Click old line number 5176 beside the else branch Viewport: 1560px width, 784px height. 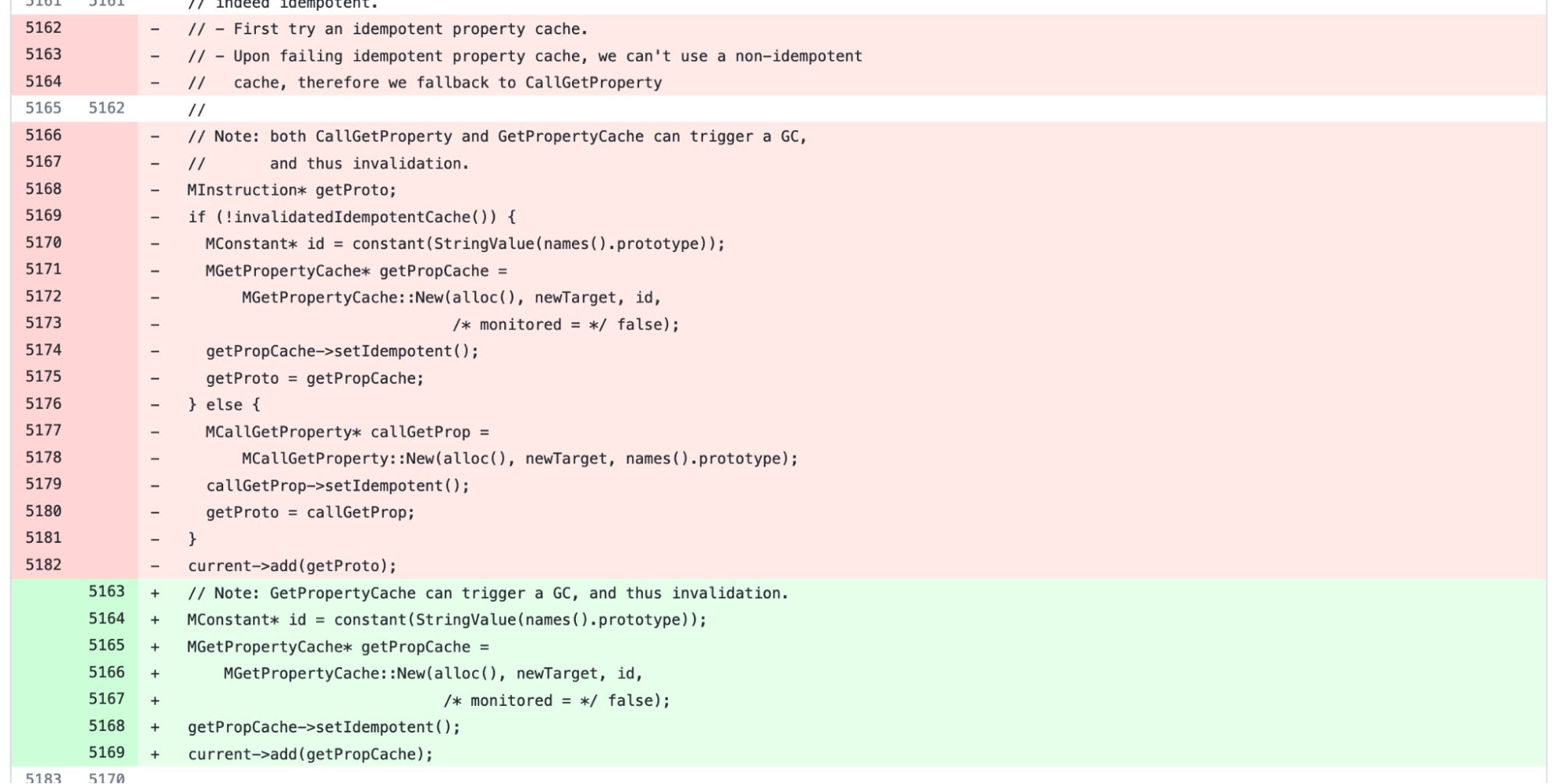43,404
